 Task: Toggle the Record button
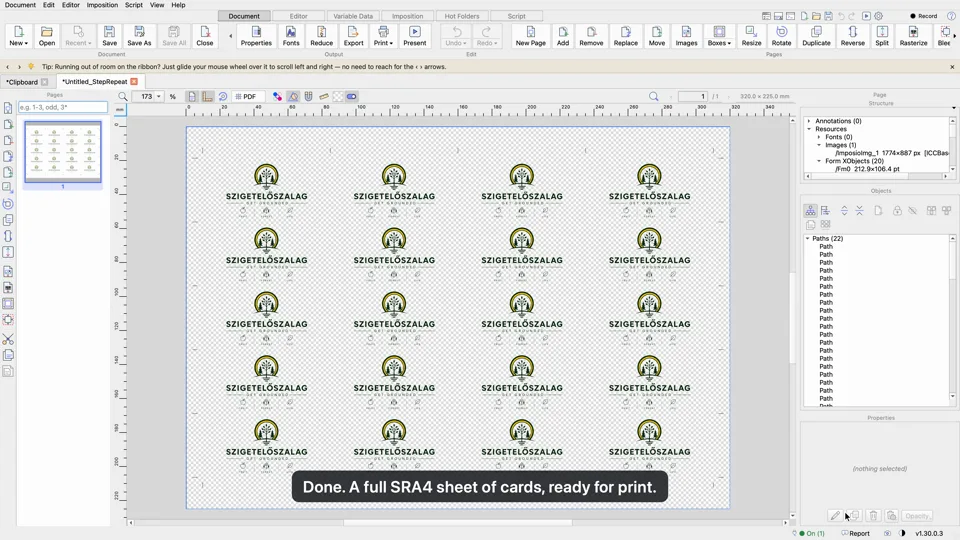[x=923, y=16]
